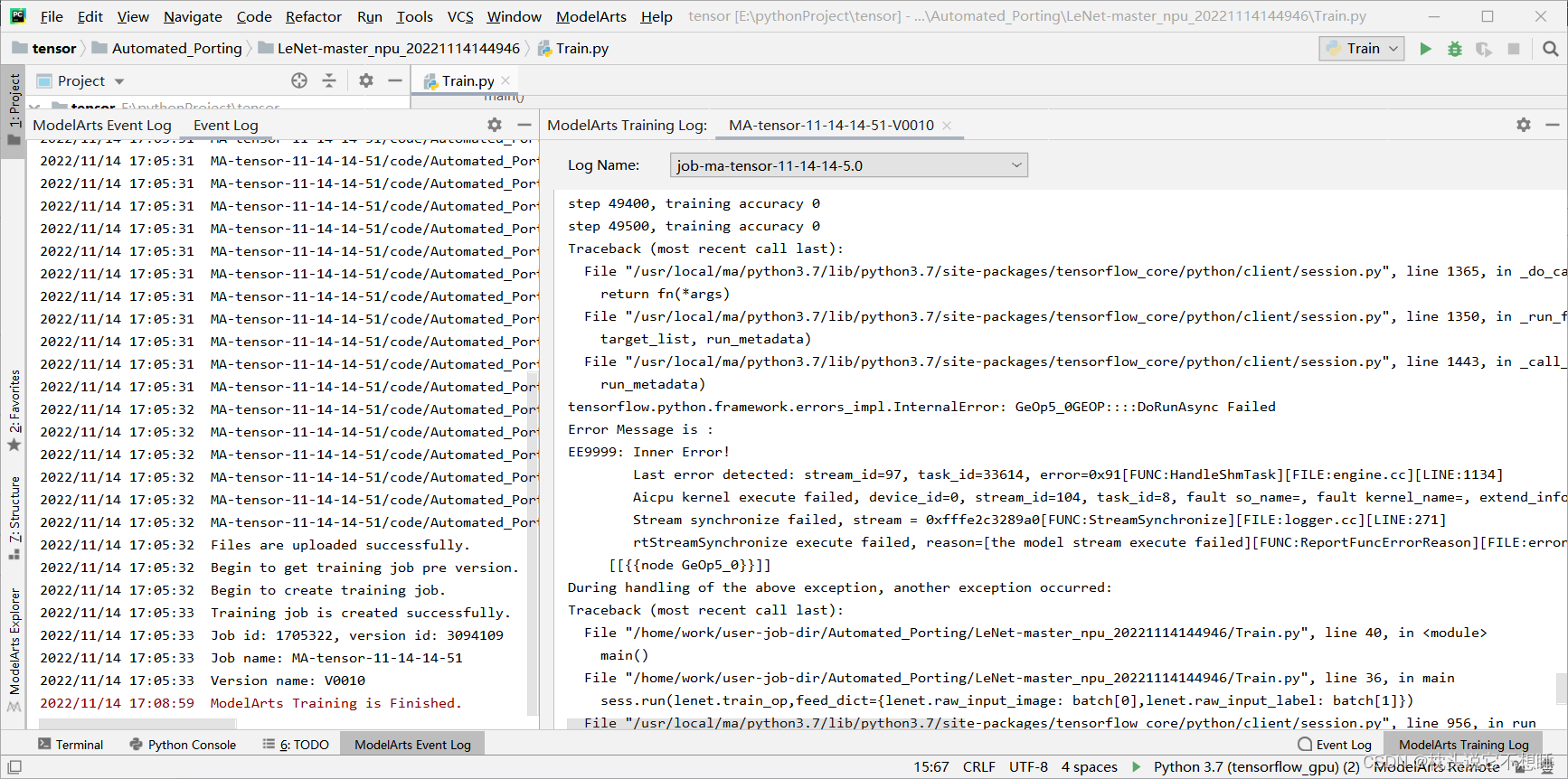Click 'Files are uploaded successfully.' log line
Screen dimensions: 1568x779
340,545
